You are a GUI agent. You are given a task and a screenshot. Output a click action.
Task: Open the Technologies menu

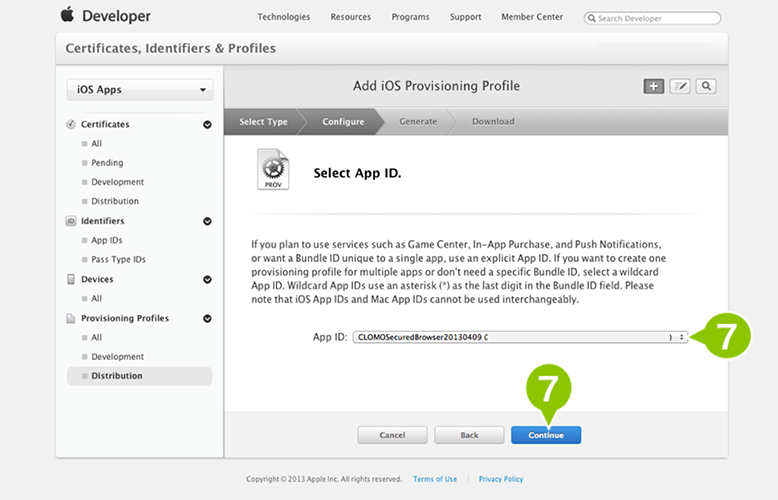pos(283,17)
